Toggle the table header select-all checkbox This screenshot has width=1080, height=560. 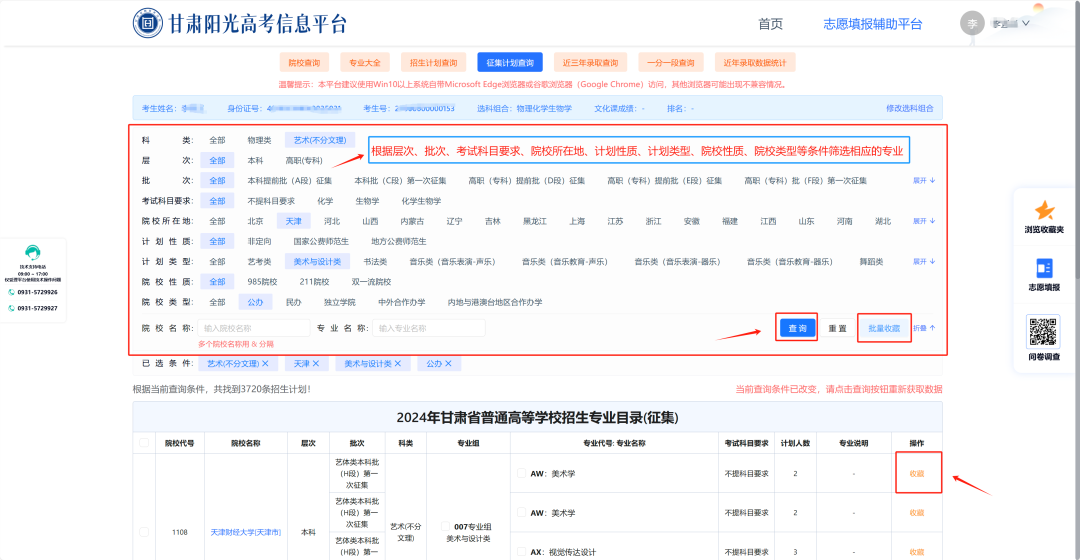144,443
